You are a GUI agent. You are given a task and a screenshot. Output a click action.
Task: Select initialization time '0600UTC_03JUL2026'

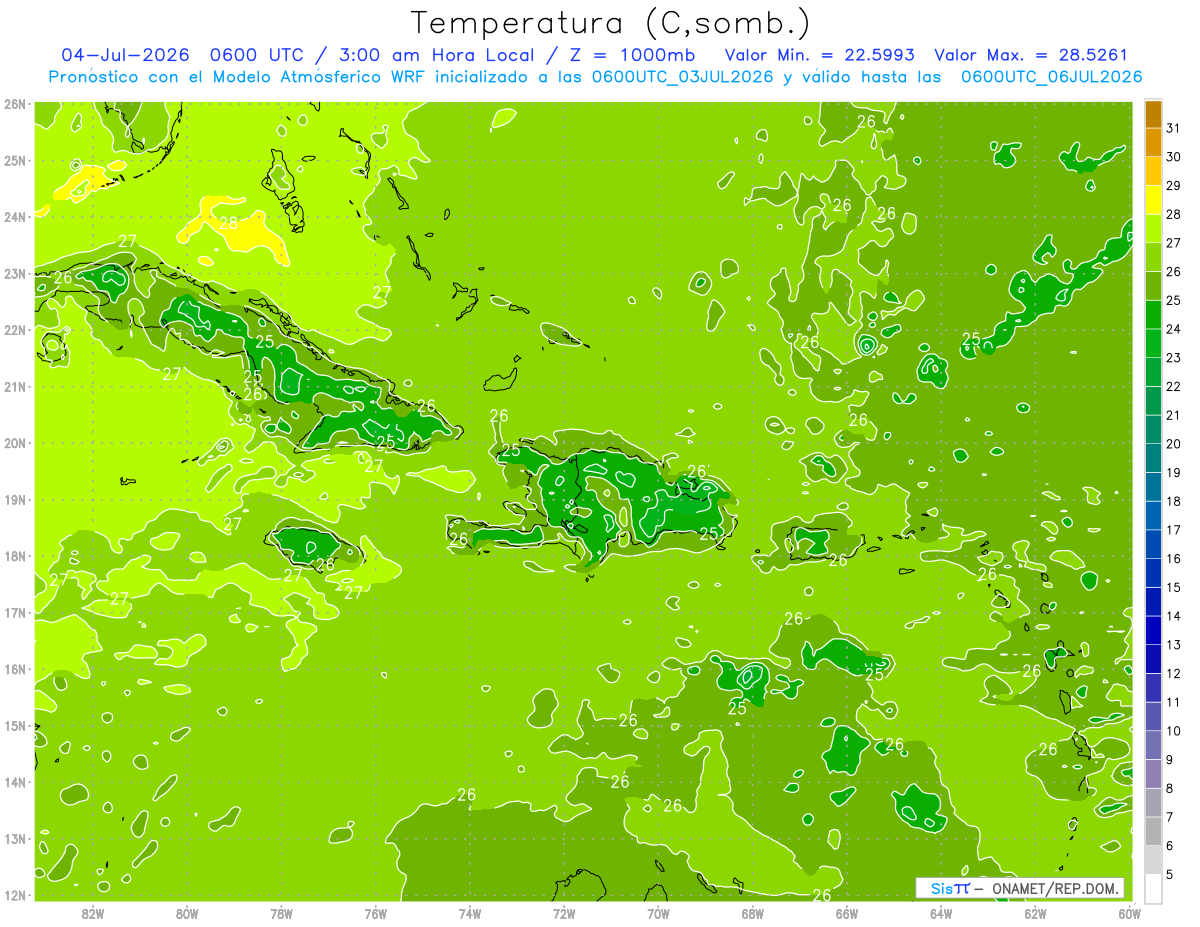point(682,77)
